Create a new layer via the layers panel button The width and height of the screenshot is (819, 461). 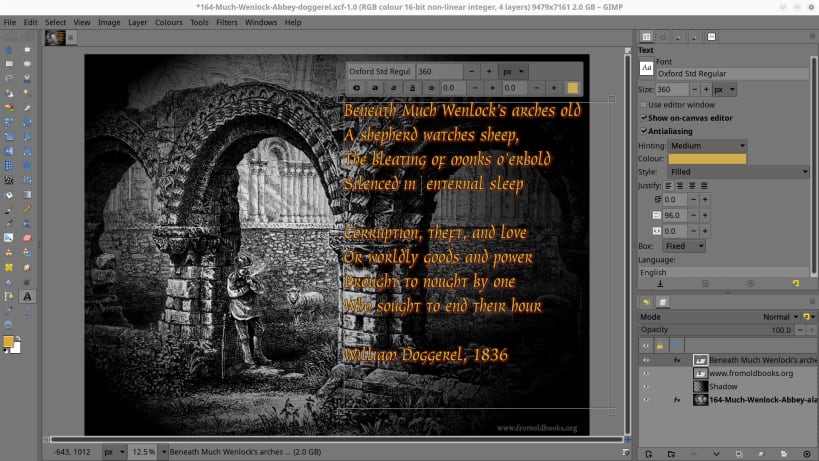[648, 454]
